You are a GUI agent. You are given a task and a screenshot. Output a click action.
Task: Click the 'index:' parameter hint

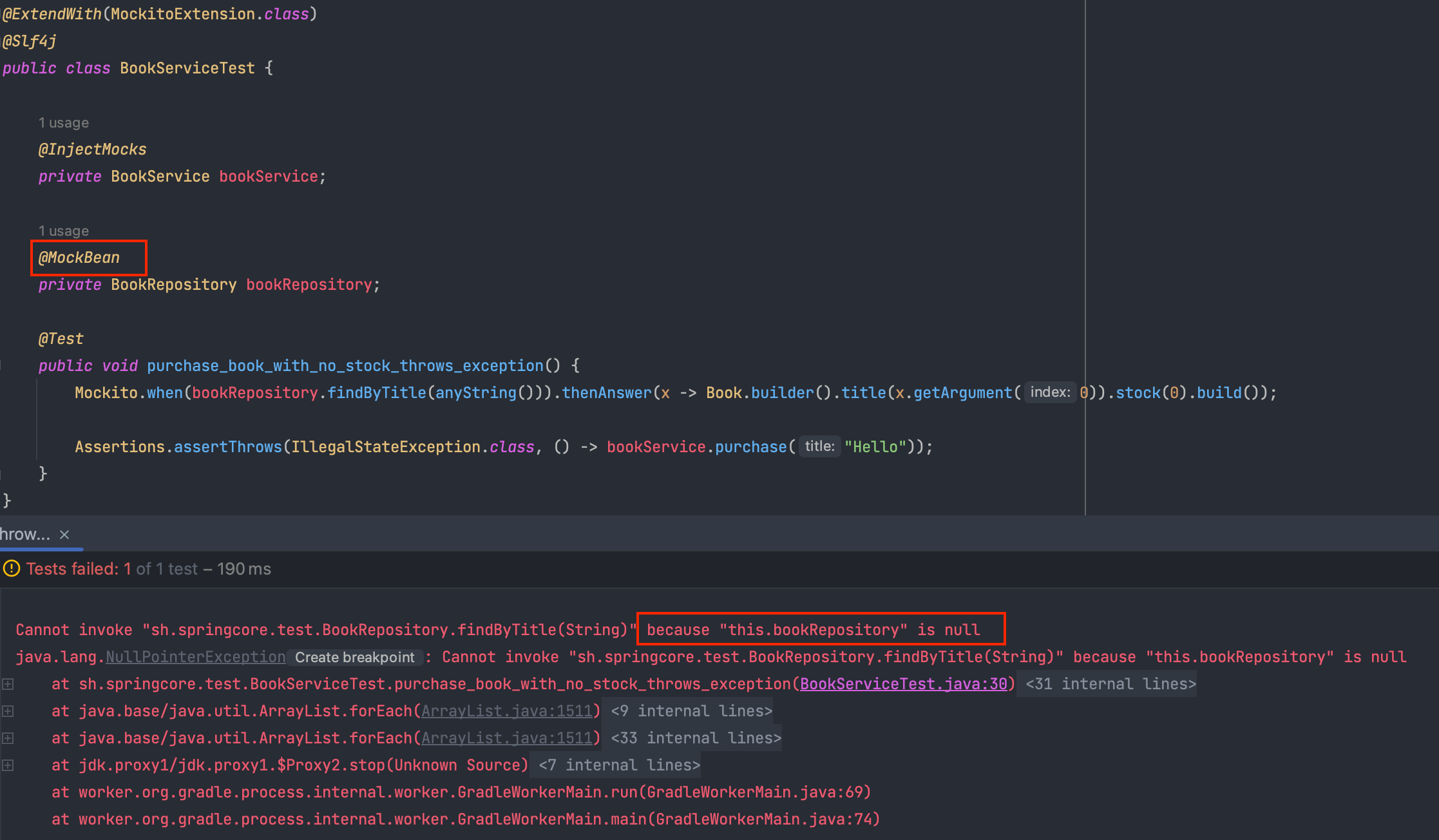coord(1049,392)
